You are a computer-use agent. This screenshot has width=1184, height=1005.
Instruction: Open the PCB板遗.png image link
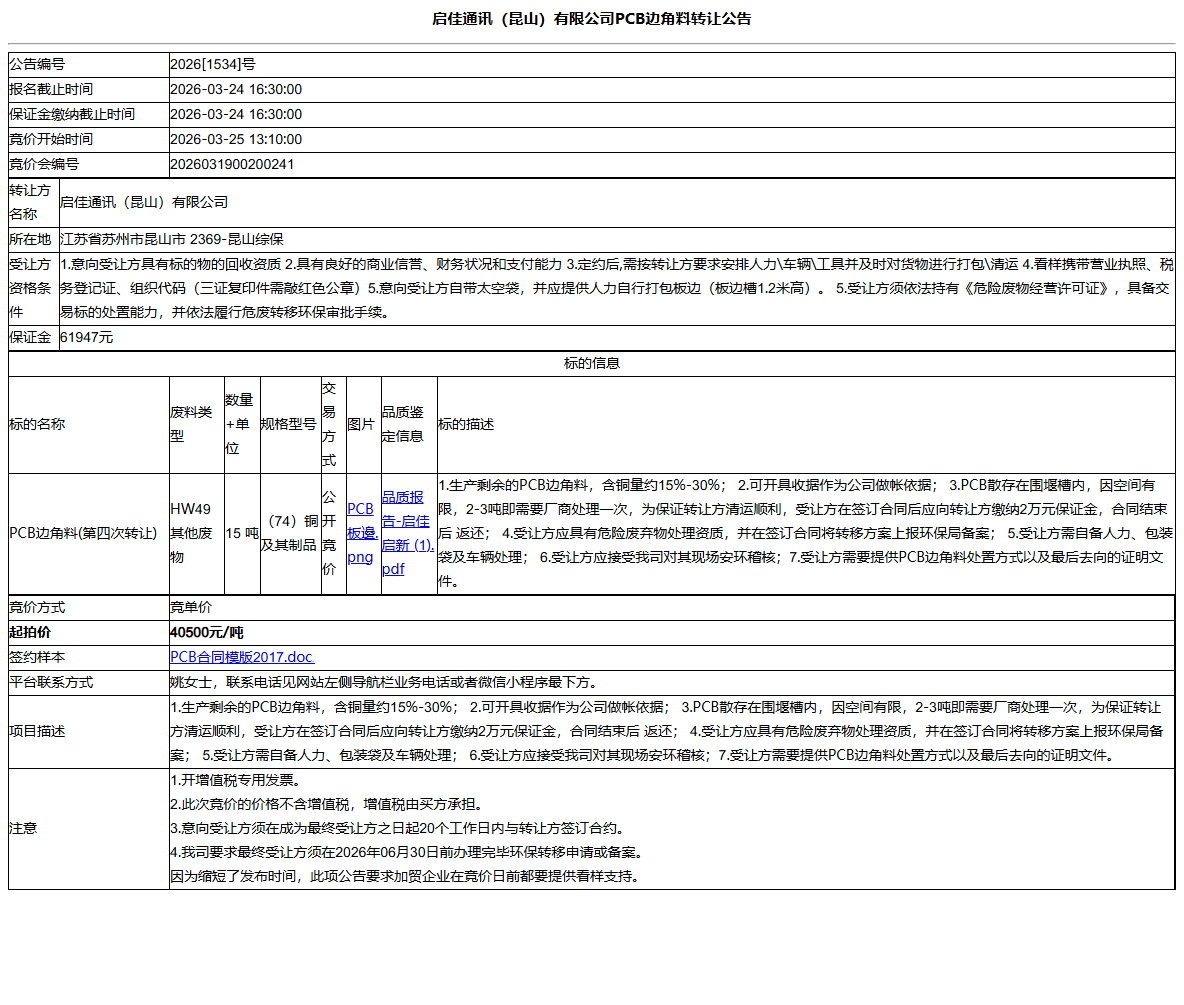(360, 530)
